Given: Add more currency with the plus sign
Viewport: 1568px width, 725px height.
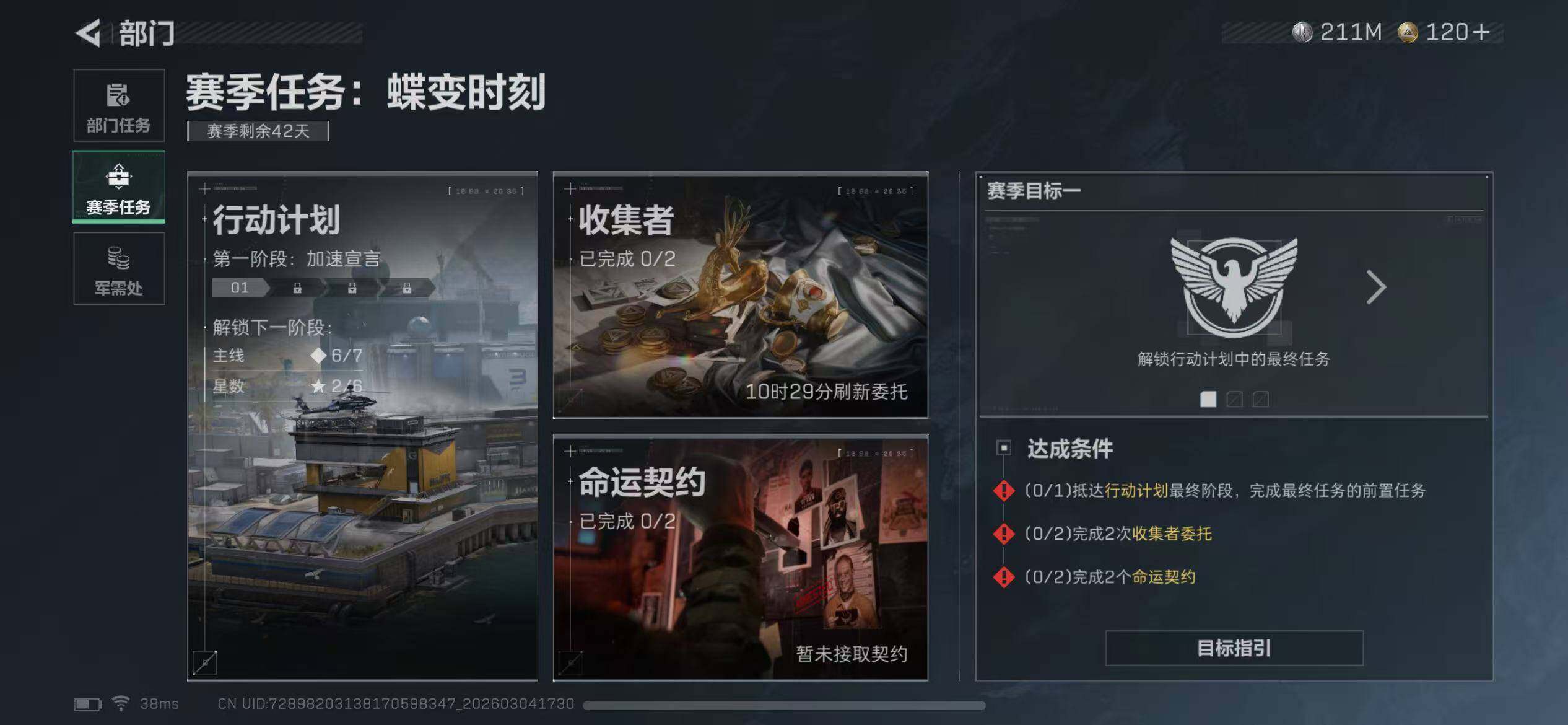Looking at the screenshot, I should click(x=1481, y=32).
